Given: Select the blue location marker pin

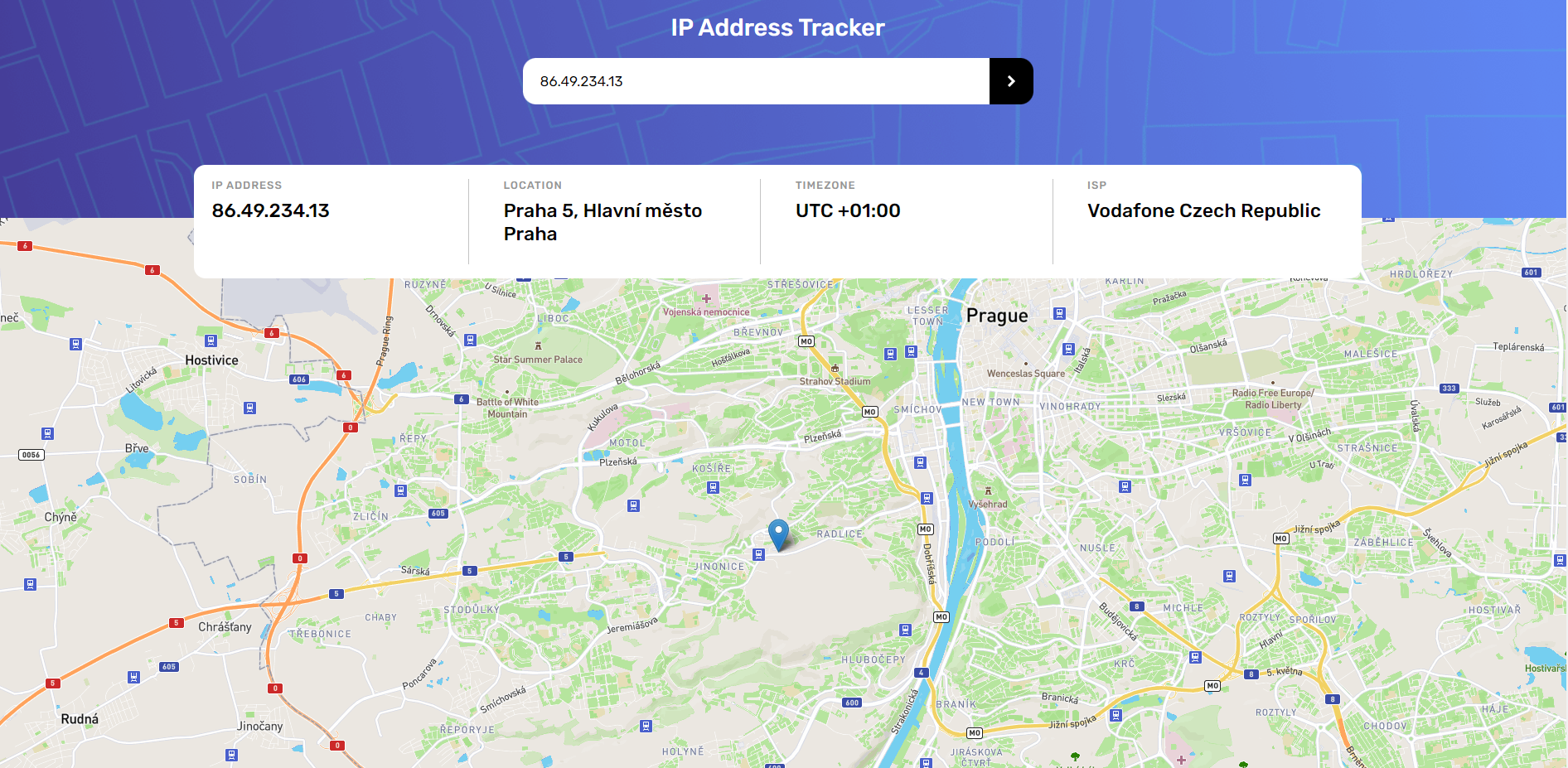Looking at the screenshot, I should point(778,534).
